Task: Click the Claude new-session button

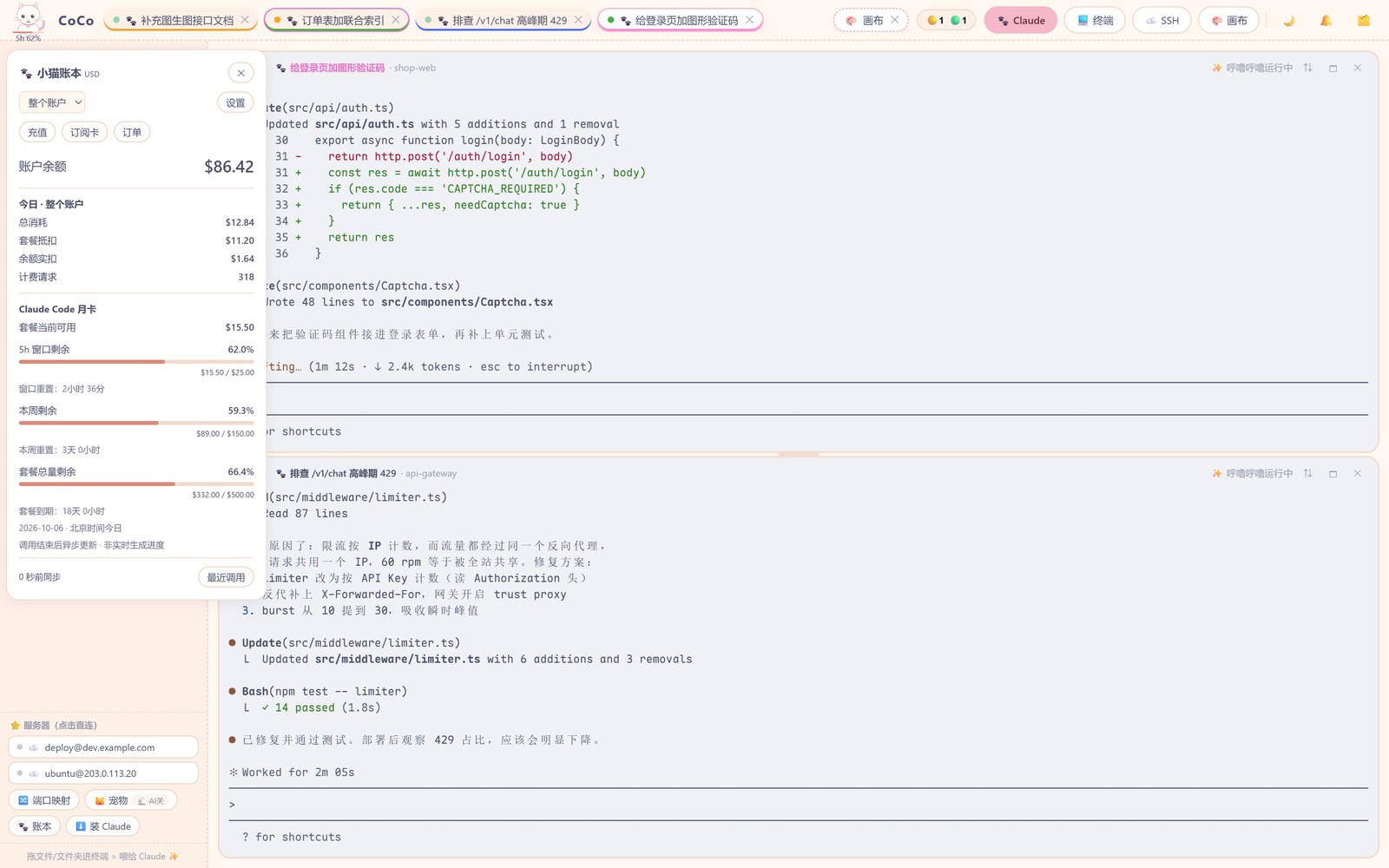Action: 1021,20
